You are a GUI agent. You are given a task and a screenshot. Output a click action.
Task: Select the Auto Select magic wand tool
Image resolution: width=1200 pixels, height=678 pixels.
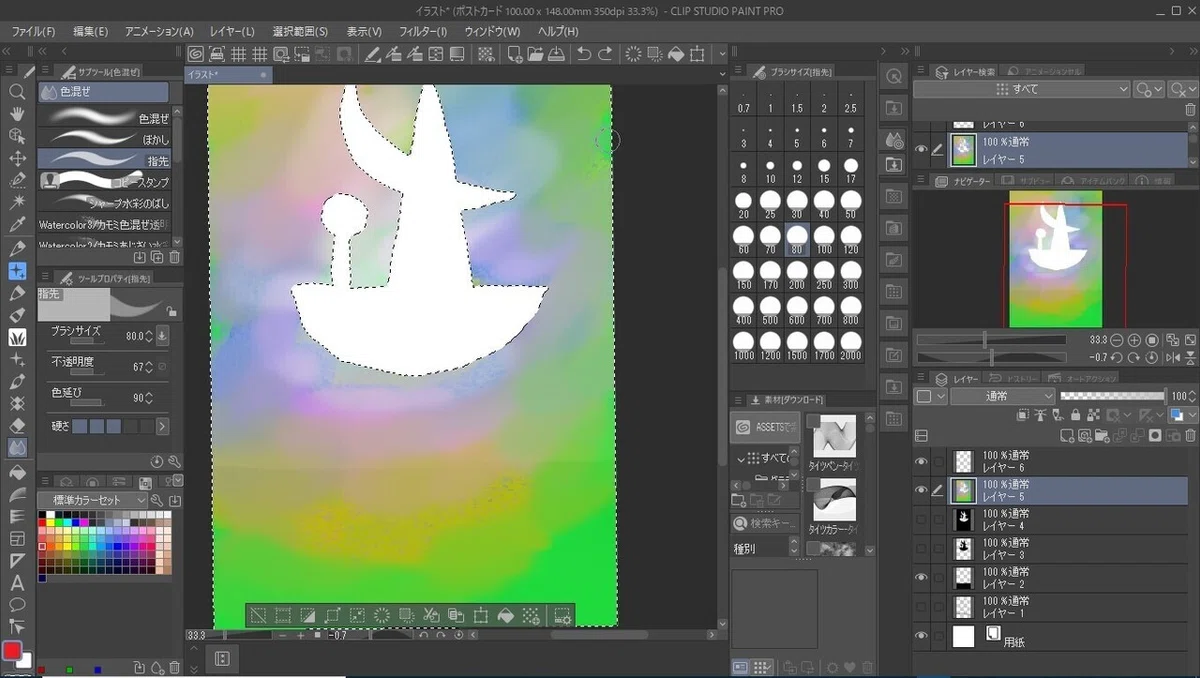click(17, 203)
